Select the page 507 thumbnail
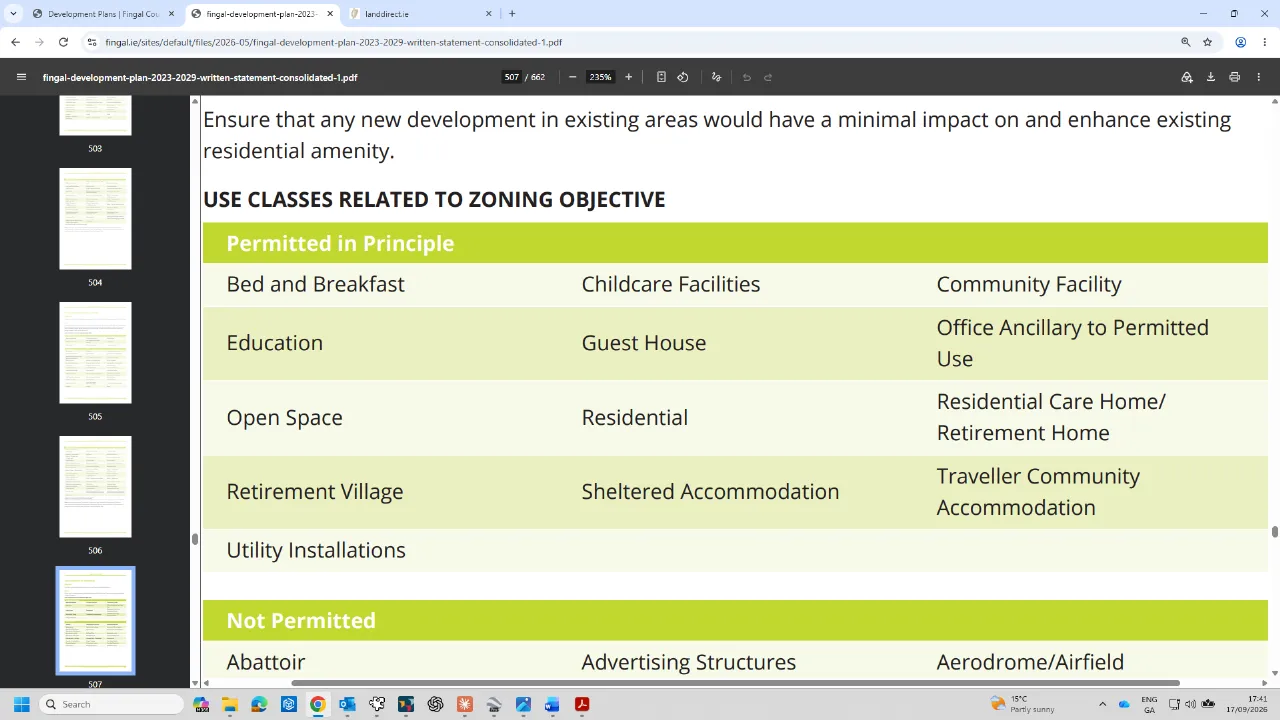 coord(95,620)
